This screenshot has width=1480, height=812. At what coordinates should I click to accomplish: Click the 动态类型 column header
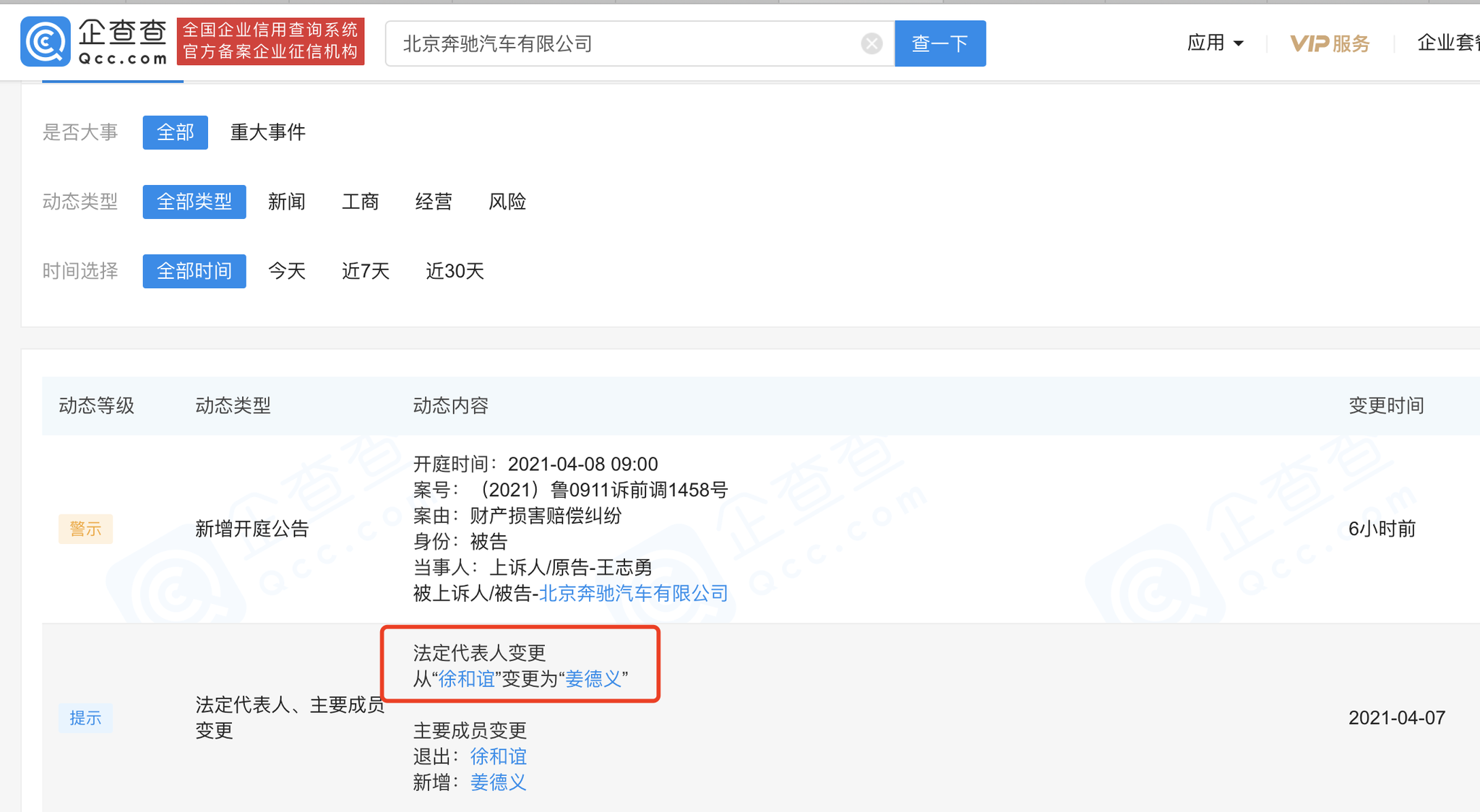pyautogui.click(x=233, y=406)
